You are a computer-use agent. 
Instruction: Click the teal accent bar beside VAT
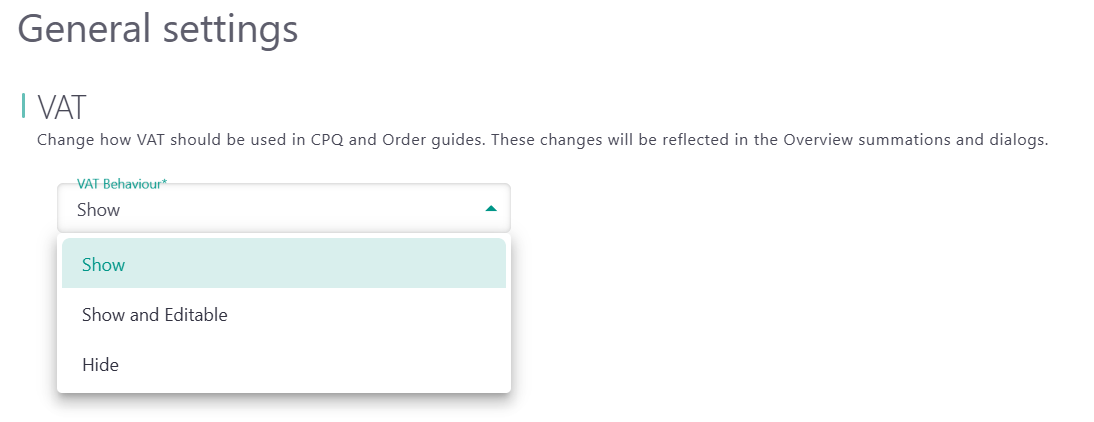(x=23, y=105)
